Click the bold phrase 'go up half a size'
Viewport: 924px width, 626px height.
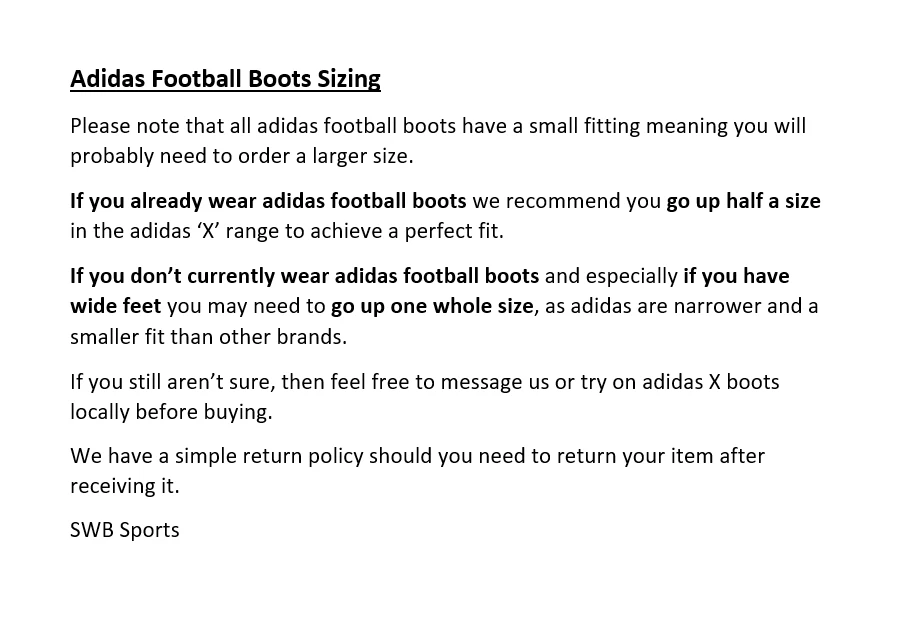[743, 201]
